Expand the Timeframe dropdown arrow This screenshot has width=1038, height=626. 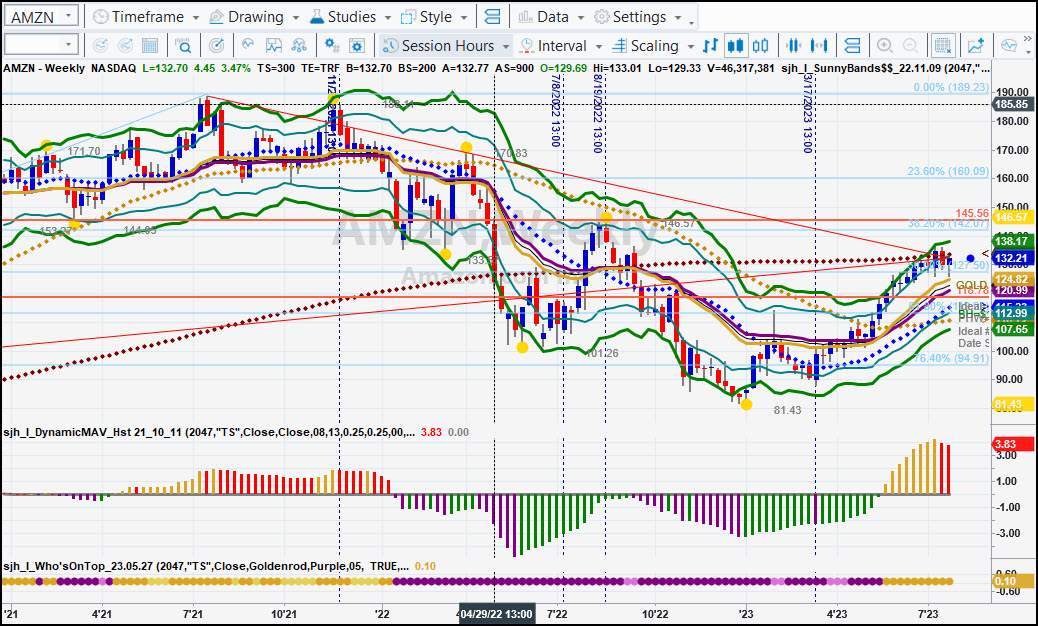coord(195,17)
